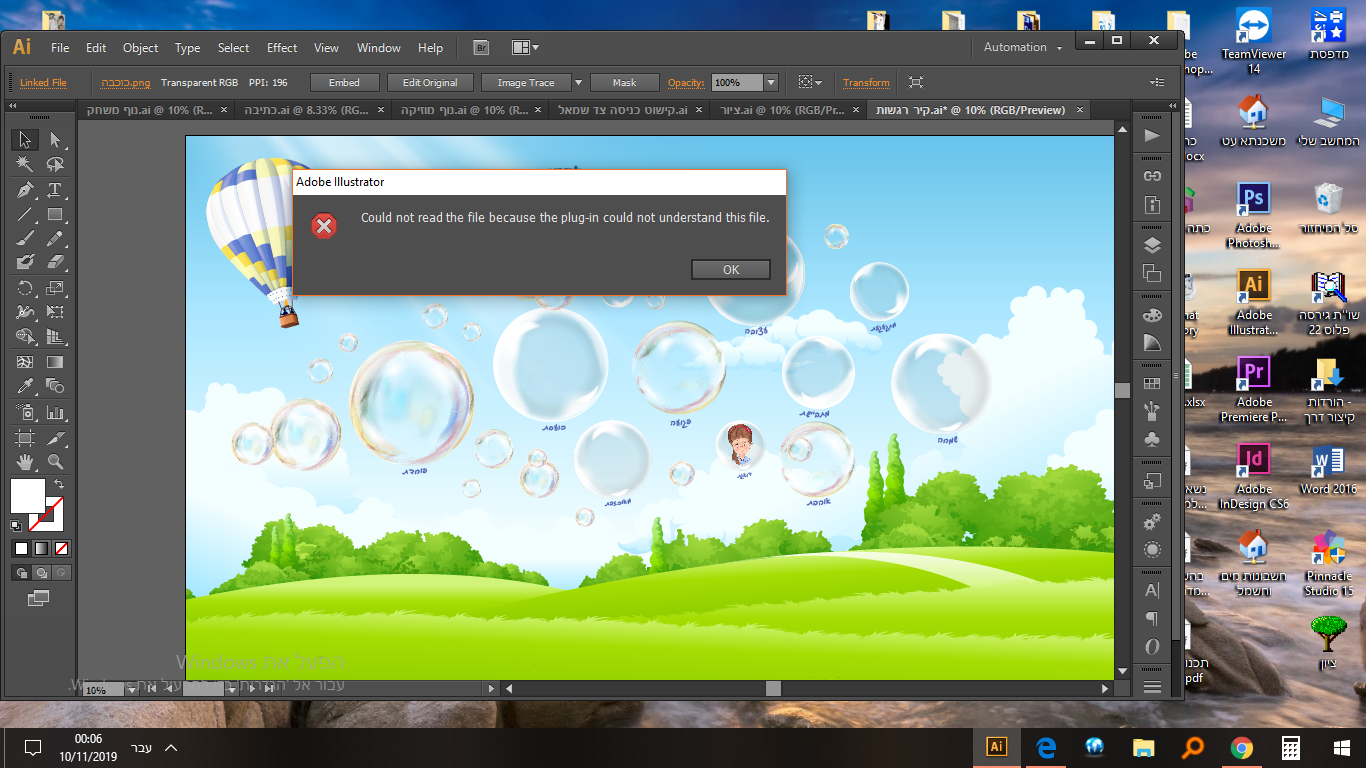1366x768 pixels.
Task: Open the Automation workspace switcher
Action: click(x=1021, y=47)
